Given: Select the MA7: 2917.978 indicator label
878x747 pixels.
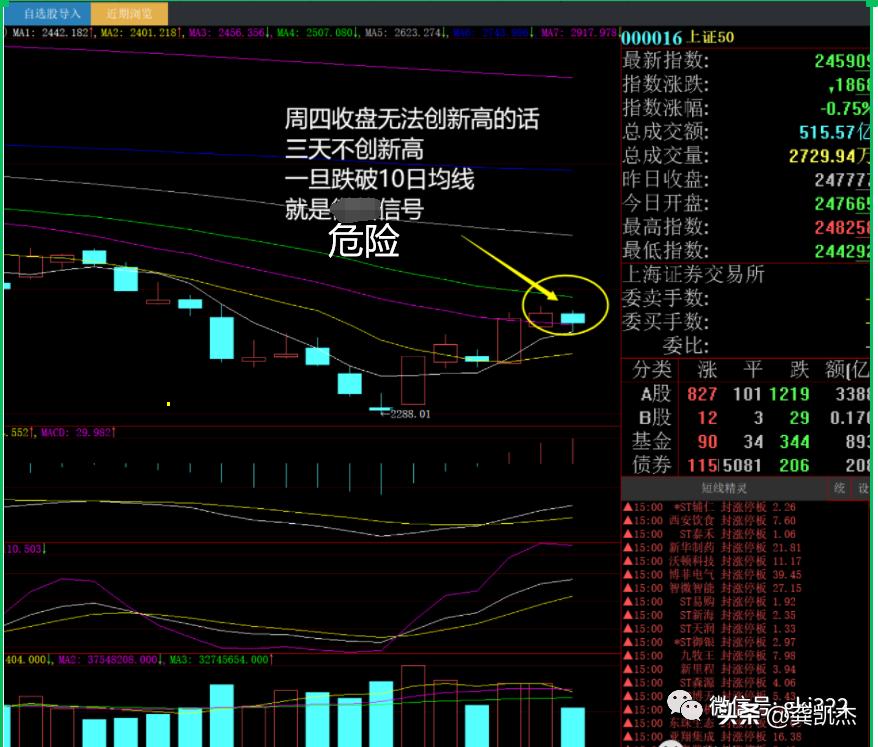Looking at the screenshot, I should pos(579,33).
